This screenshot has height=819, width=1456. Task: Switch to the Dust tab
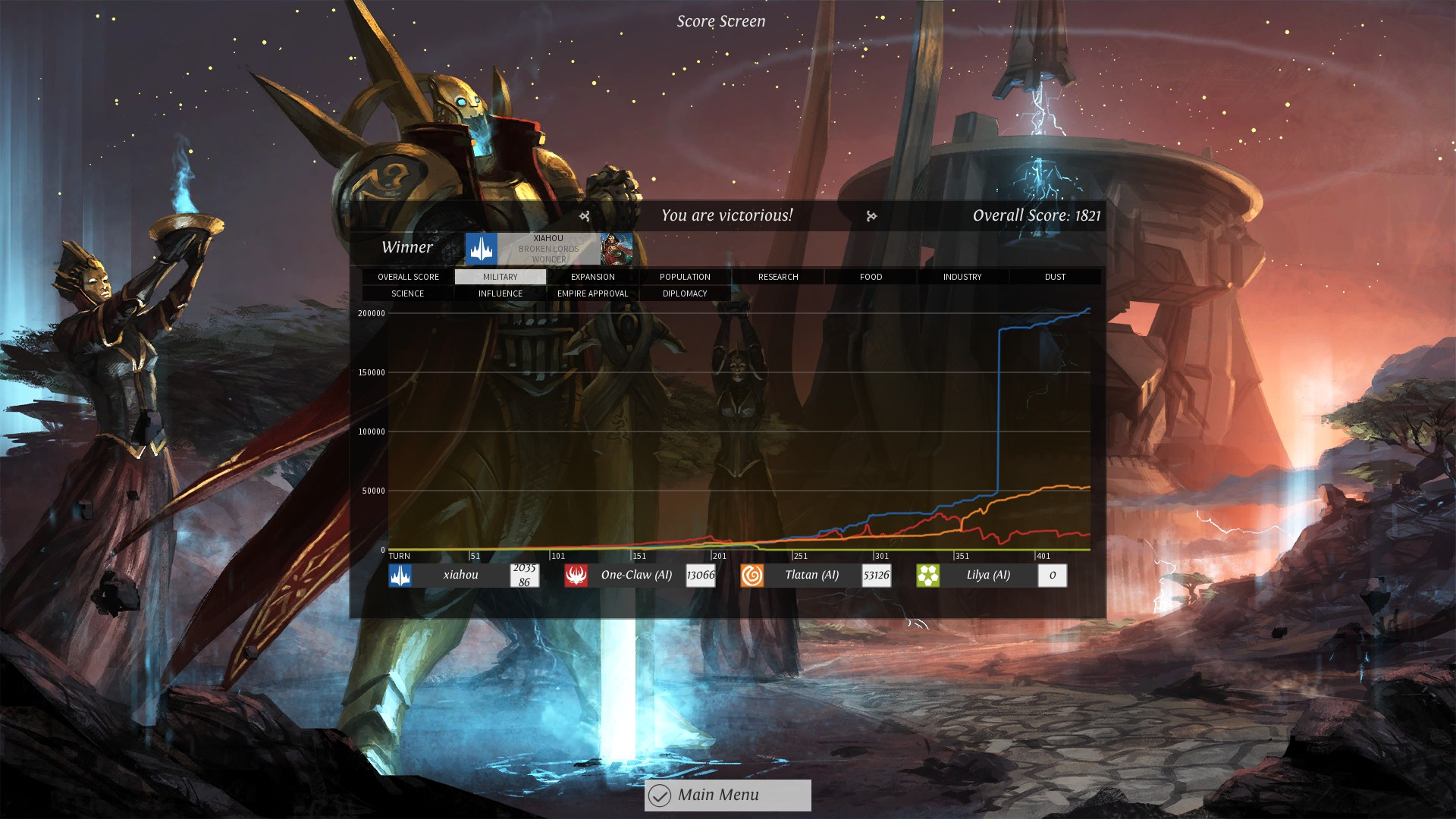[x=1055, y=277]
